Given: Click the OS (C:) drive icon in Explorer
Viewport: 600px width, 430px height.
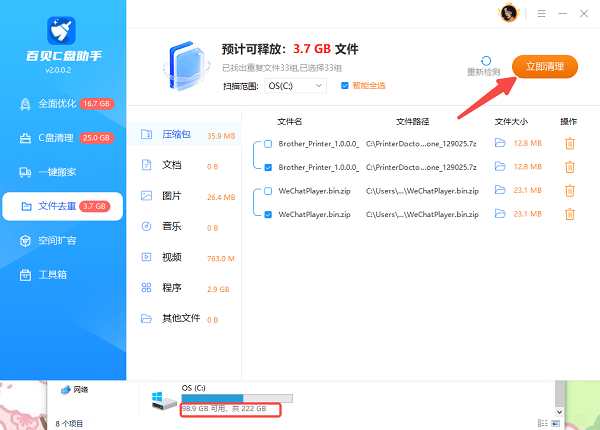Looking at the screenshot, I should [x=164, y=401].
